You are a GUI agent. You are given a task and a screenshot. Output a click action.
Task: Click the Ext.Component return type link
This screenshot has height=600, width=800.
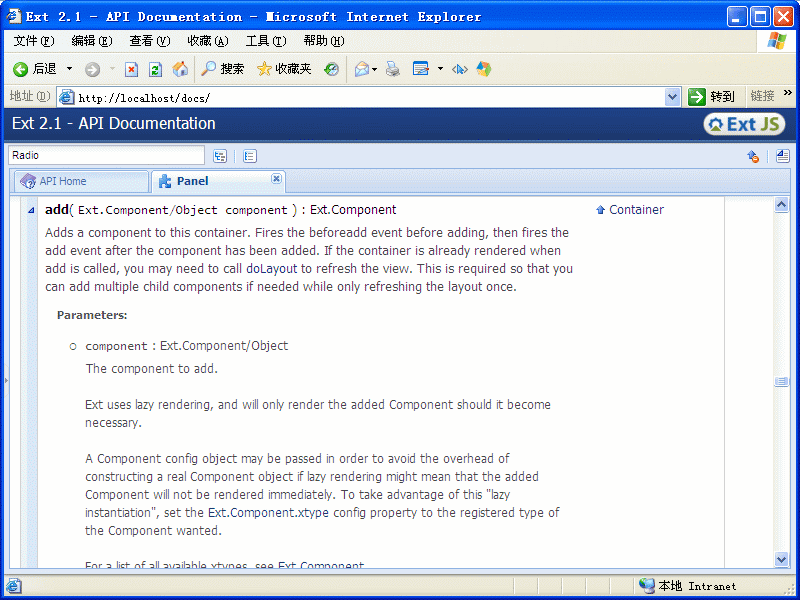click(x=353, y=210)
